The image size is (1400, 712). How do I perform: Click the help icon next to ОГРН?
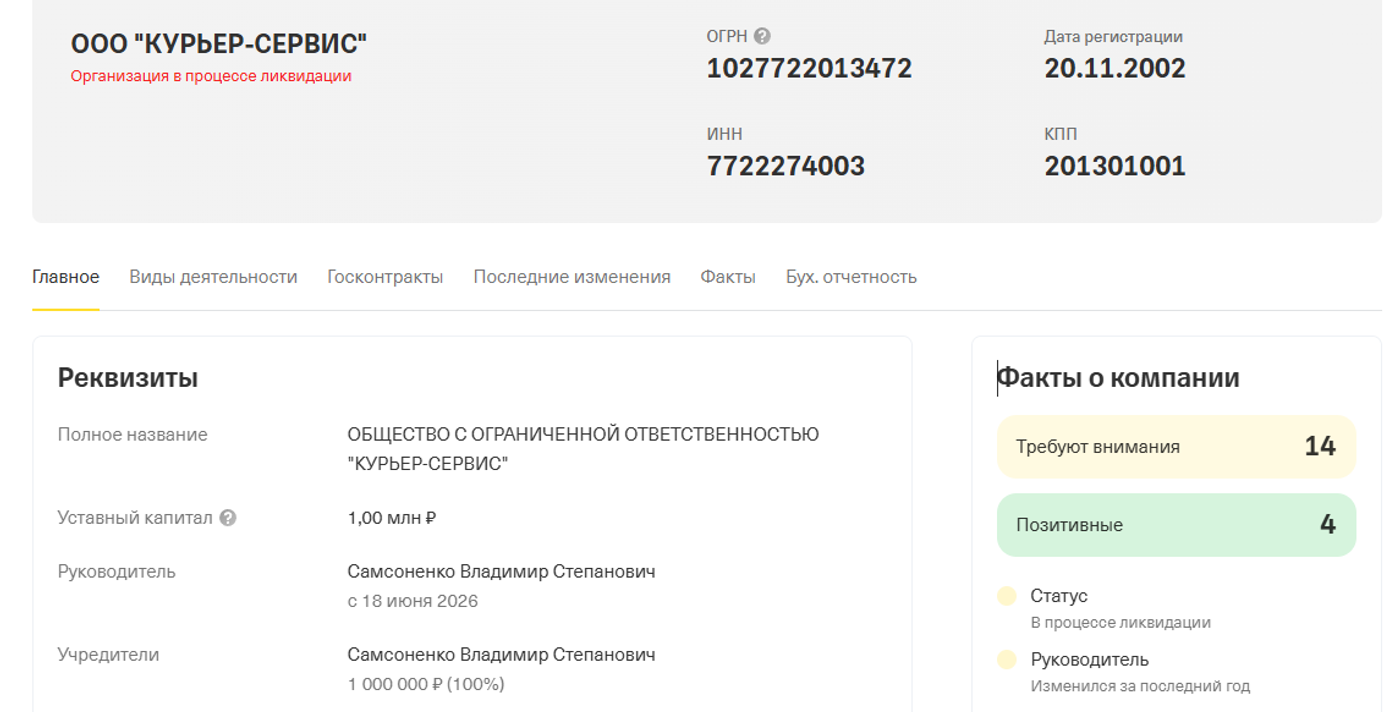click(x=762, y=36)
